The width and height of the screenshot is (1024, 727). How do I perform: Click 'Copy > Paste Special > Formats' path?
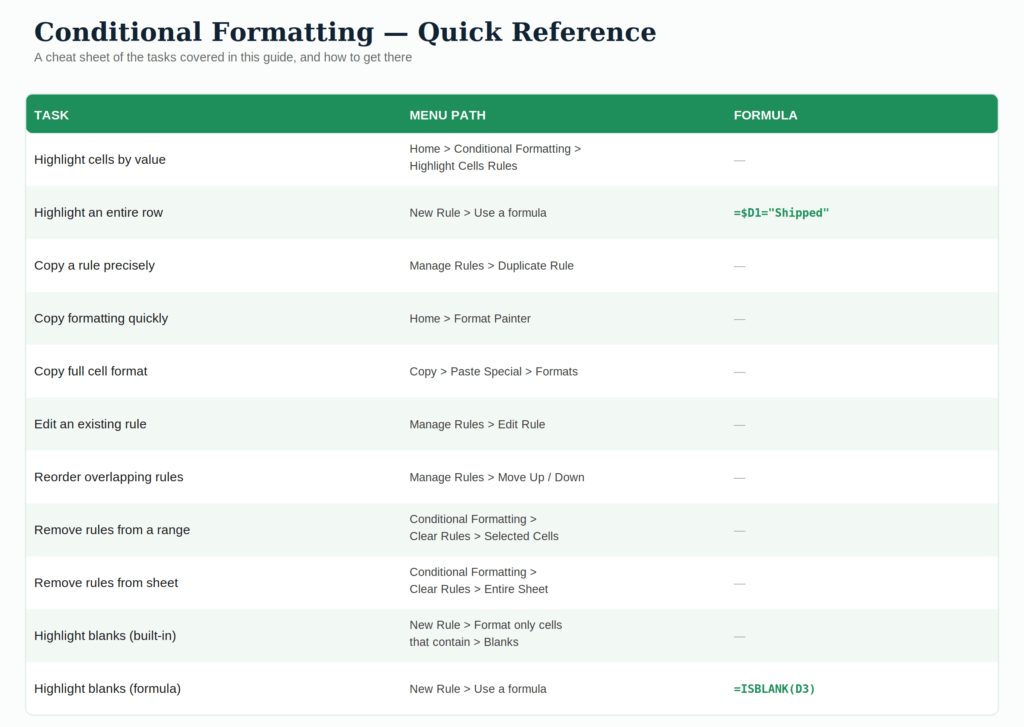click(x=494, y=372)
